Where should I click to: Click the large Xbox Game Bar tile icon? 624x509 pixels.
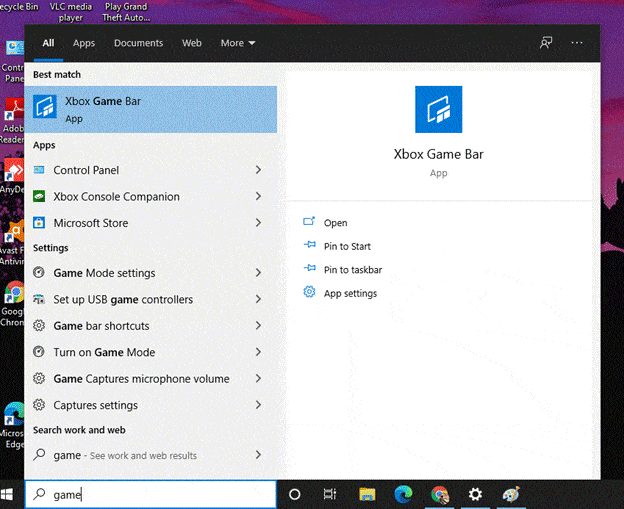[439, 109]
